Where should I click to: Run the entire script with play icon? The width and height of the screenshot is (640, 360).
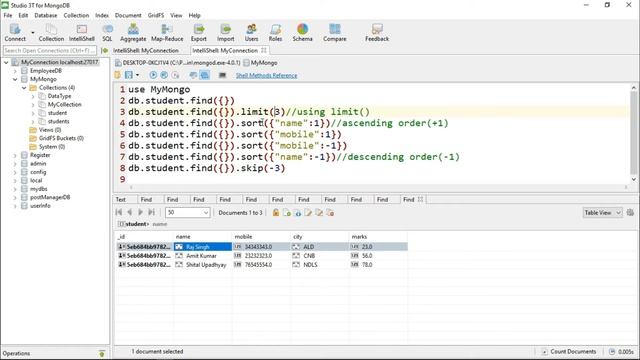[153, 75]
